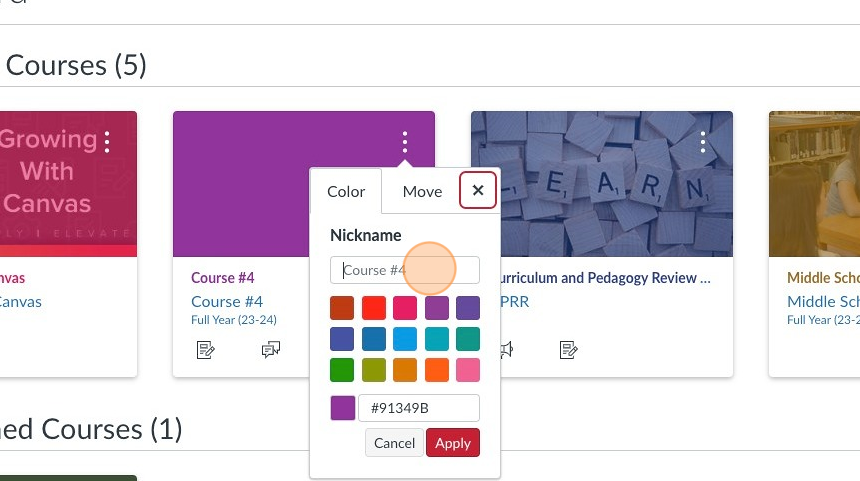This screenshot has width=860, height=481.
Task: Open the Course #4 title link
Action: (227, 301)
